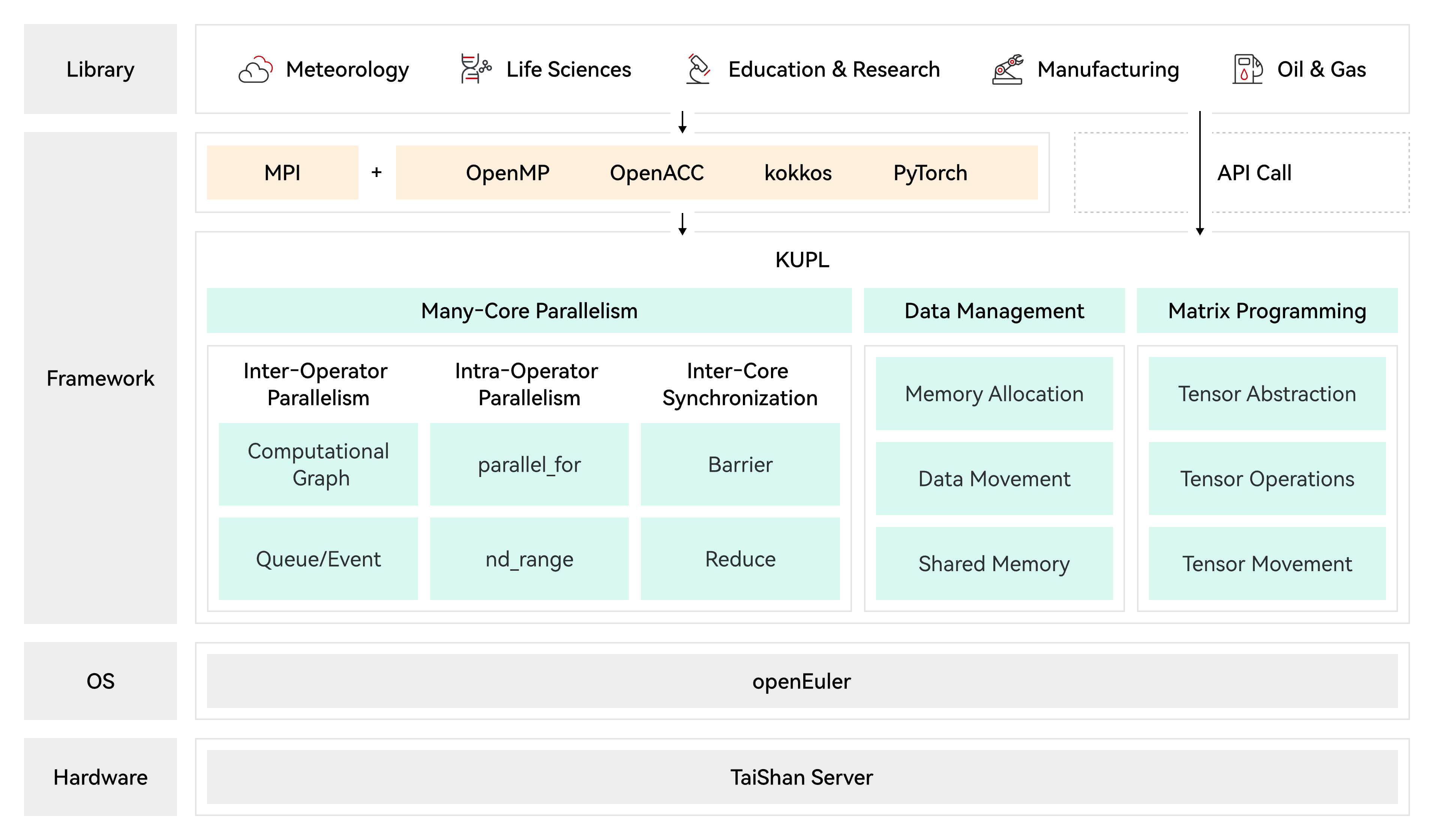The width and height of the screenshot is (1434, 840).
Task: Click the Meteorology cloud icon
Action: pyautogui.click(x=255, y=70)
